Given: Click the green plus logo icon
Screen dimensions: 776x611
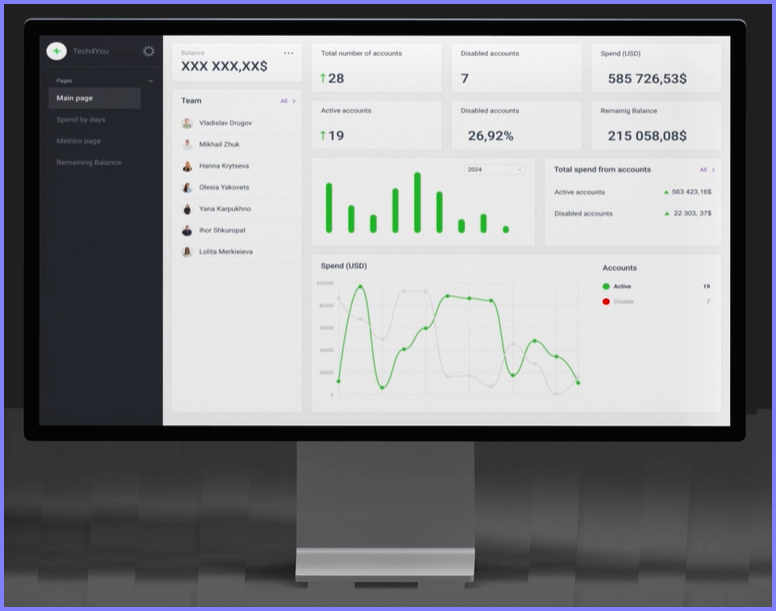Looking at the screenshot, I should [57, 51].
